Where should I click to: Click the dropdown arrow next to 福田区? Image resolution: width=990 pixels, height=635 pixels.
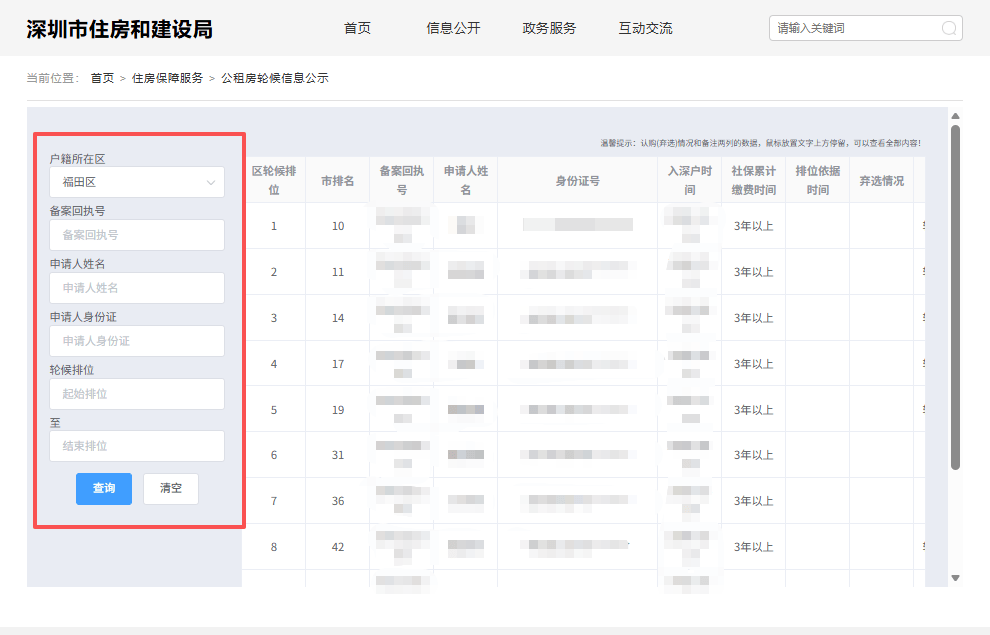[212, 182]
